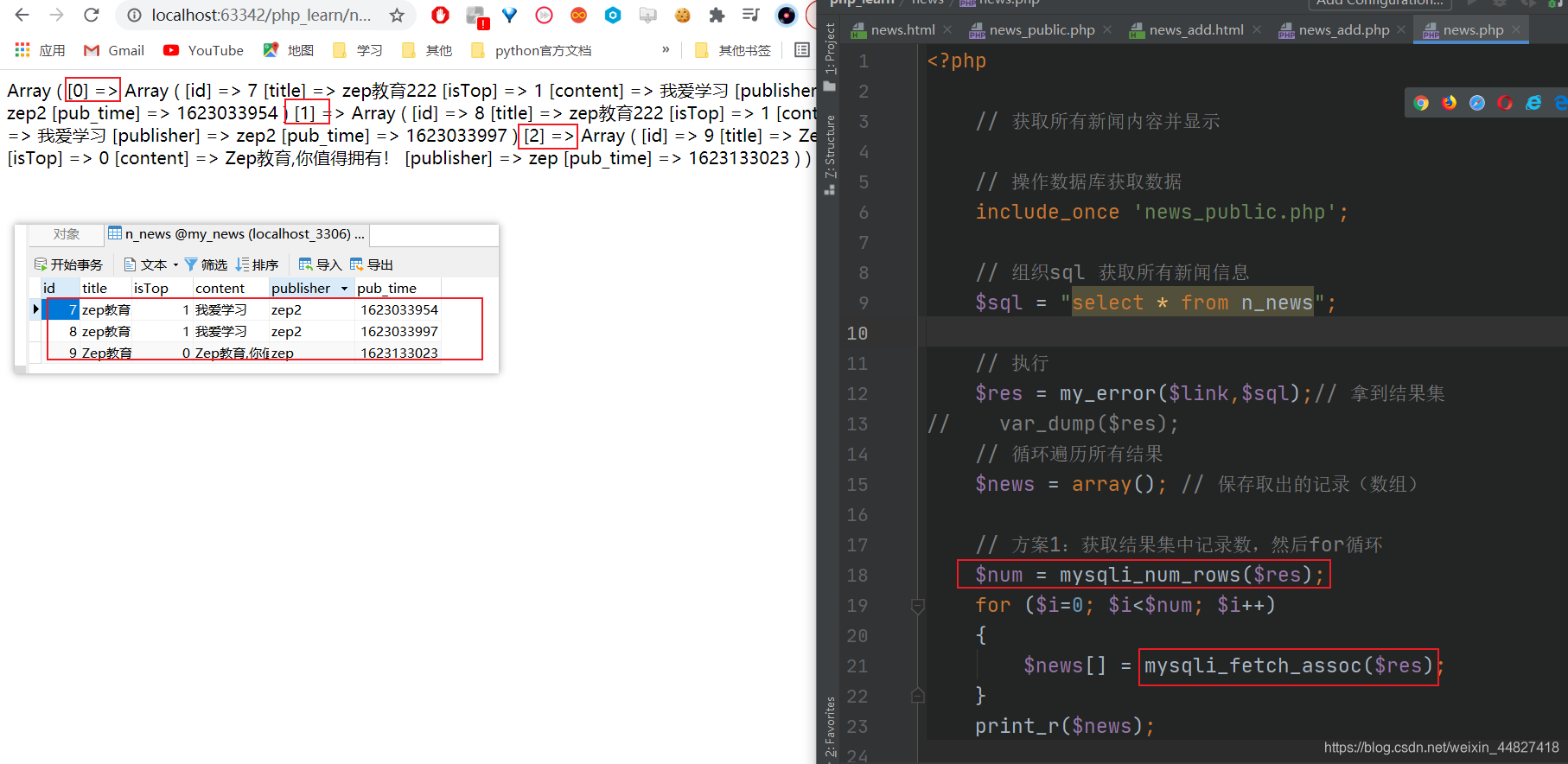The image size is (1568, 764).
Task: Open the orange infinity extension
Action: click(x=578, y=15)
